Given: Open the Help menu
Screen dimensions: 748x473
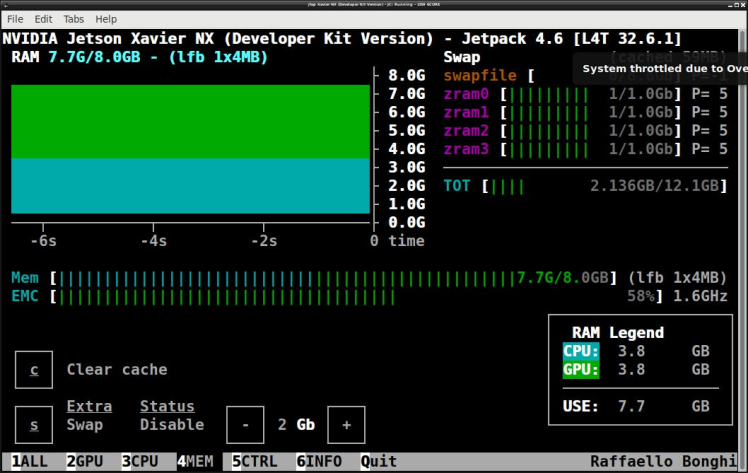Looking at the screenshot, I should pyautogui.click(x=106, y=19).
